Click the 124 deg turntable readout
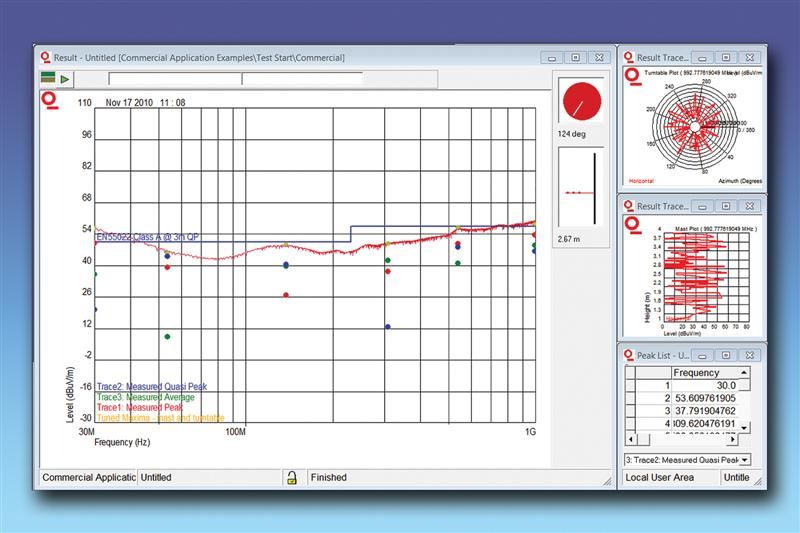This screenshot has width=800, height=533. tap(571, 134)
